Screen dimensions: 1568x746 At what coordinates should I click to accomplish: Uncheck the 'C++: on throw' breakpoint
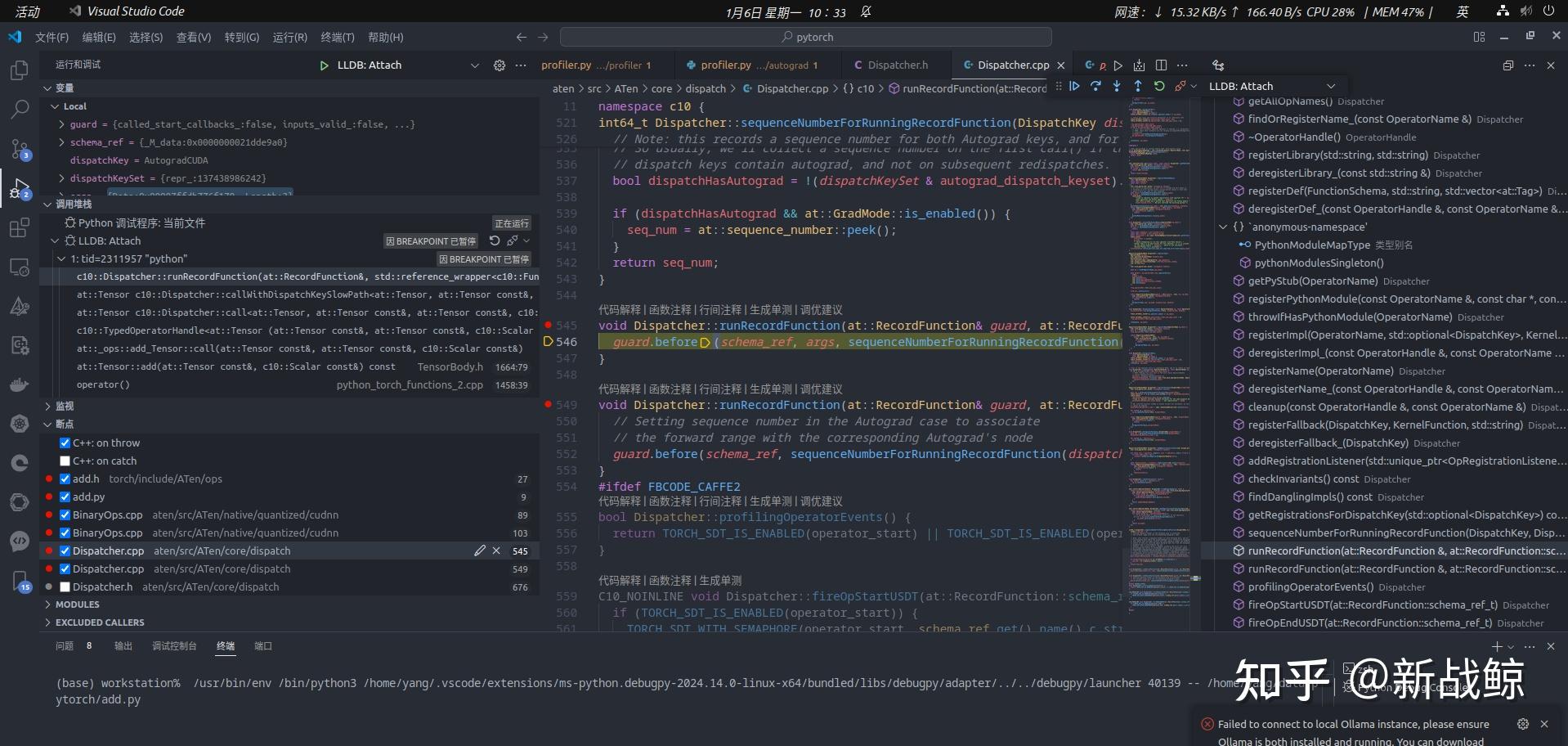(x=65, y=443)
